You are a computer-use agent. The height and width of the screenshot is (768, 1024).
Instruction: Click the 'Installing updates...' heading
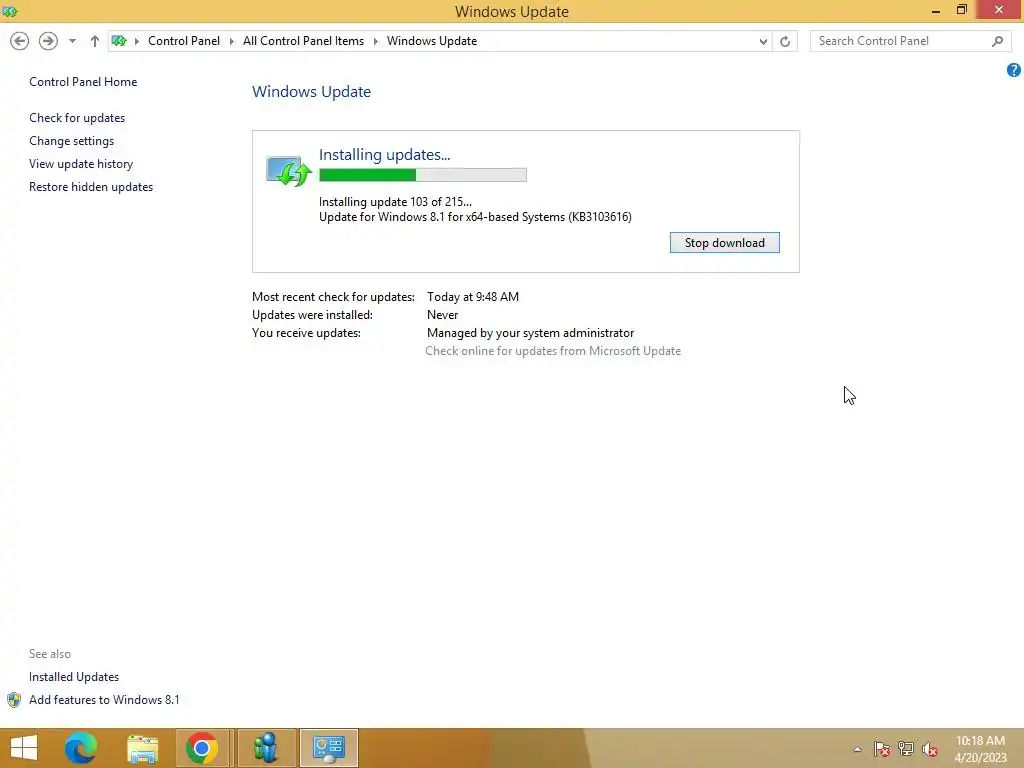click(385, 155)
